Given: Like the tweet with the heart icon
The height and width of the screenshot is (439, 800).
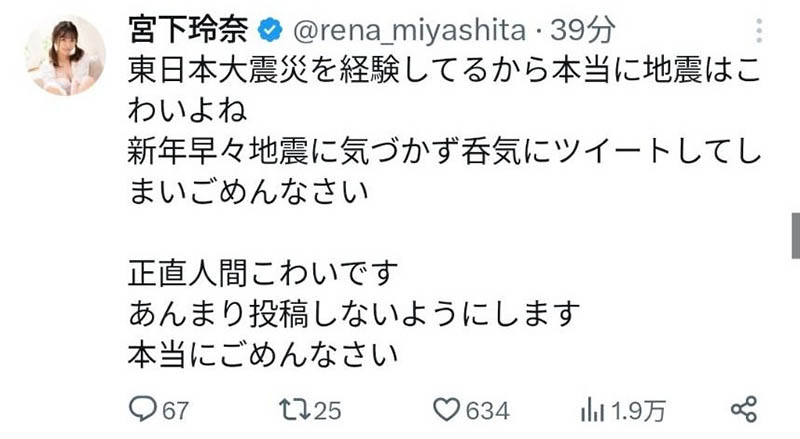Looking at the screenshot, I should coord(446,409).
